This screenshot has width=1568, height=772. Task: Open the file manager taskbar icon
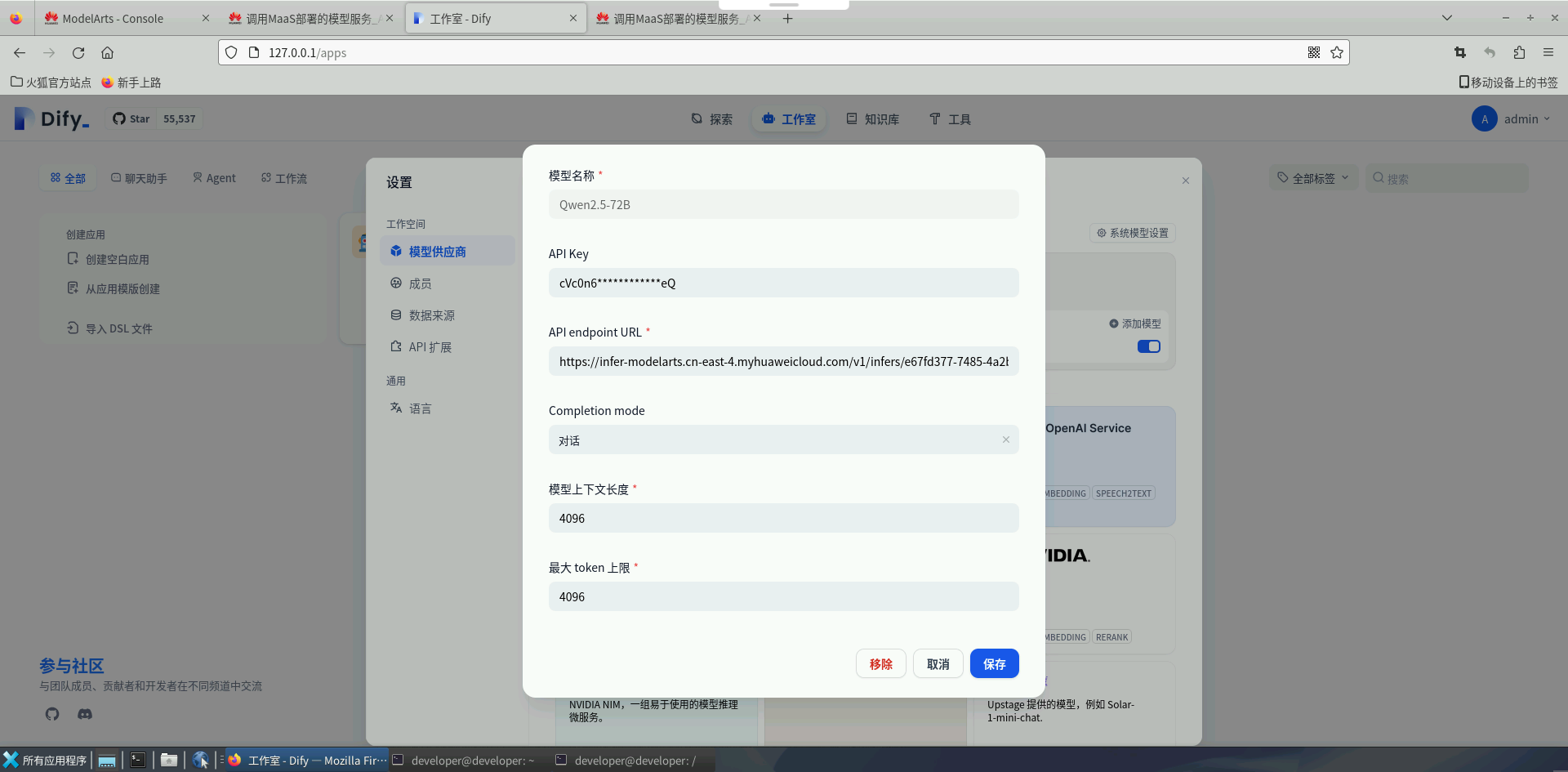[169, 760]
